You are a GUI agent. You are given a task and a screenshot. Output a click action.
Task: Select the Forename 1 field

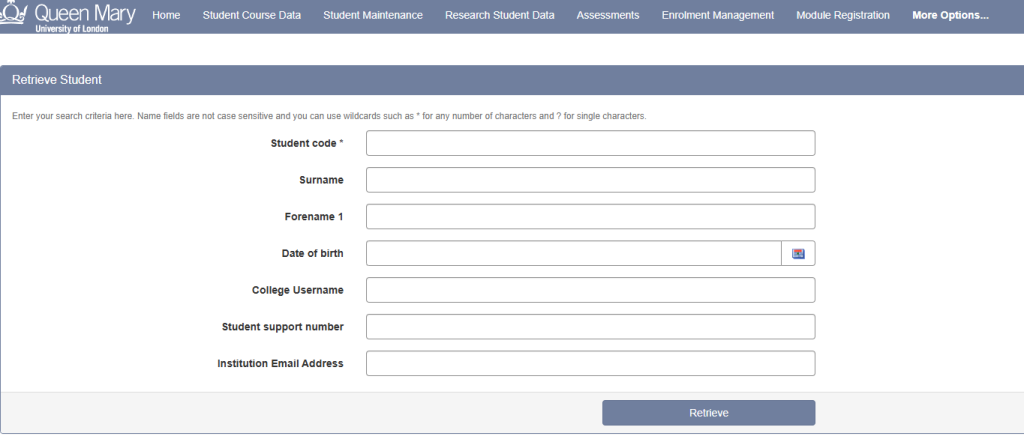(x=590, y=216)
